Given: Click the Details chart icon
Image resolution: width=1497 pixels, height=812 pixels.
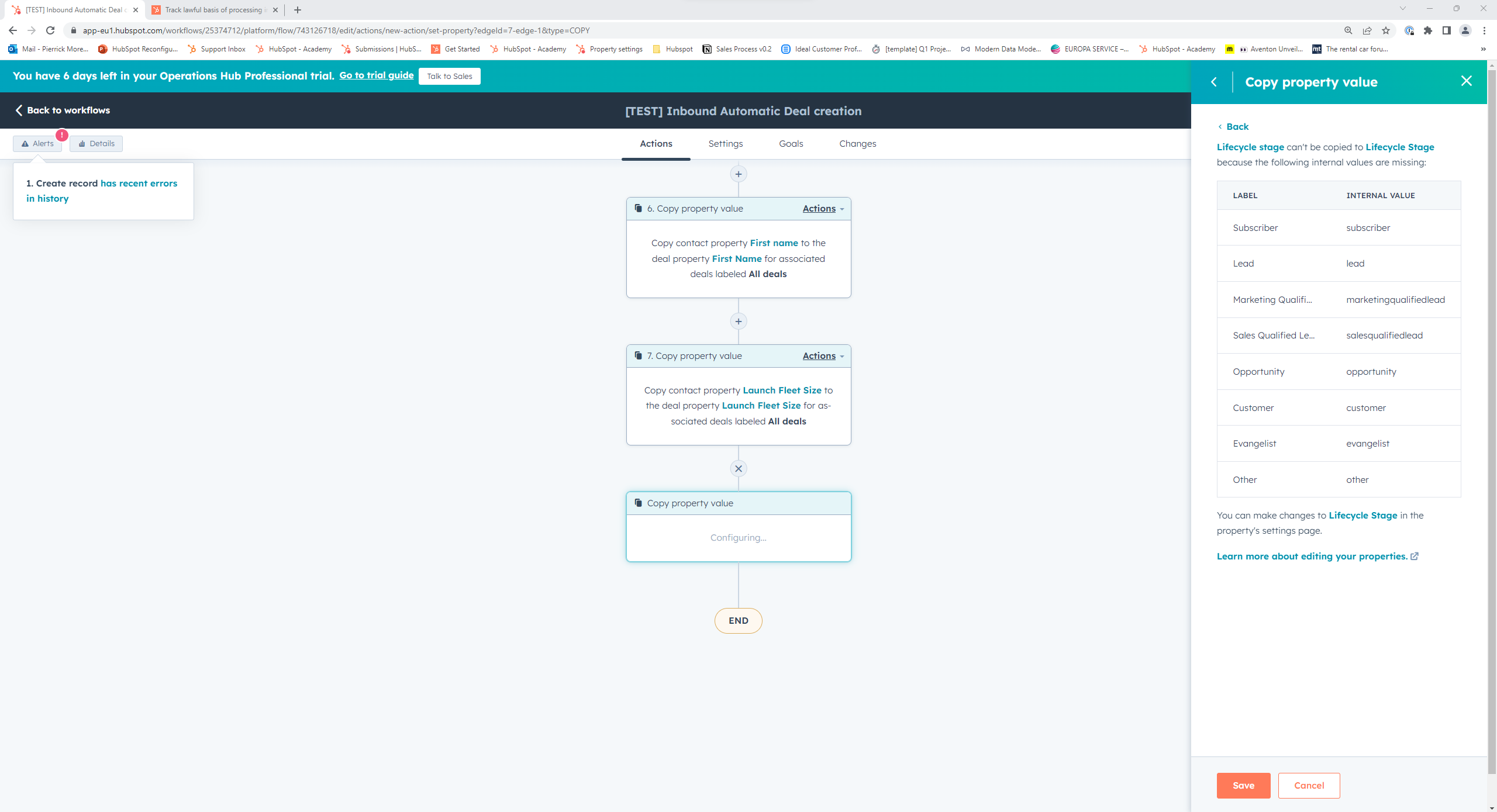Looking at the screenshot, I should (x=82, y=143).
